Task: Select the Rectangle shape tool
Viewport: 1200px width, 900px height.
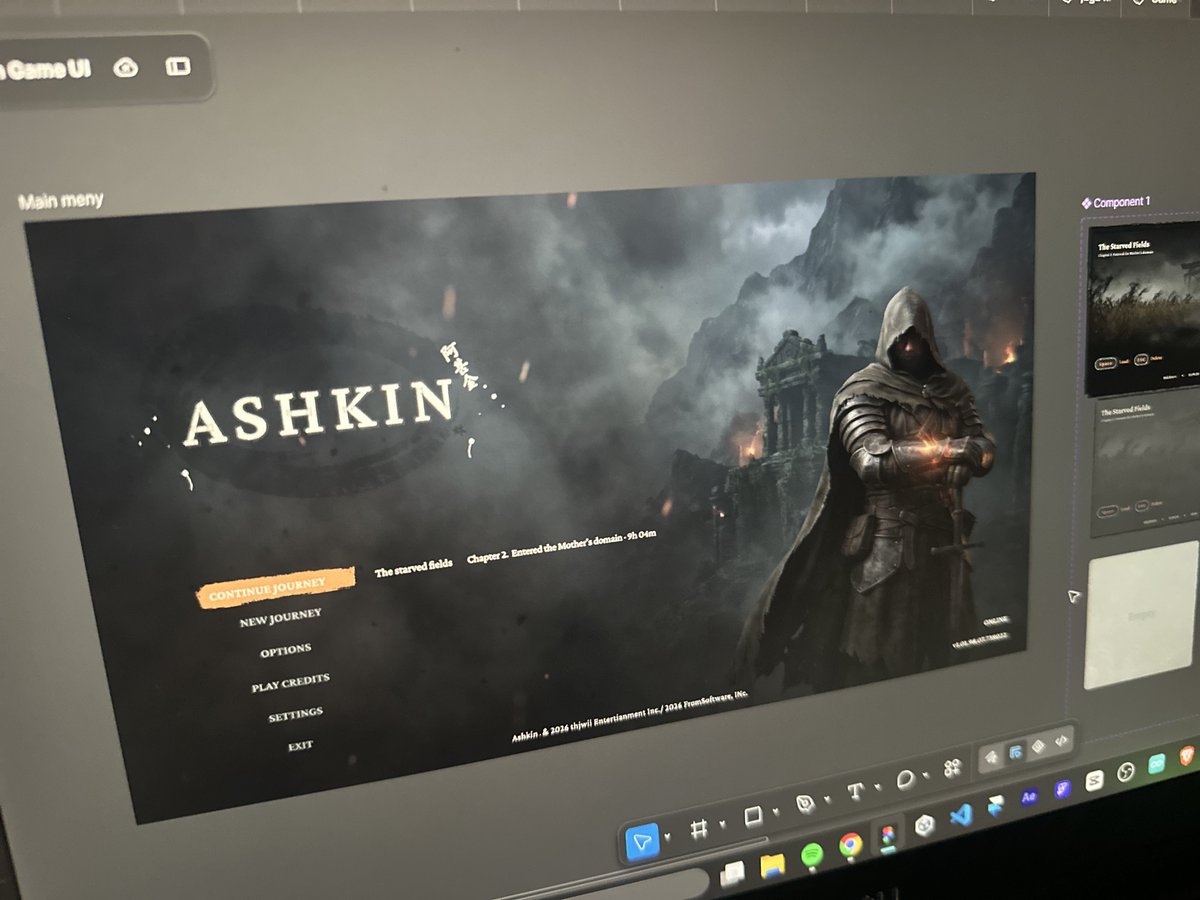Action: pos(754,816)
